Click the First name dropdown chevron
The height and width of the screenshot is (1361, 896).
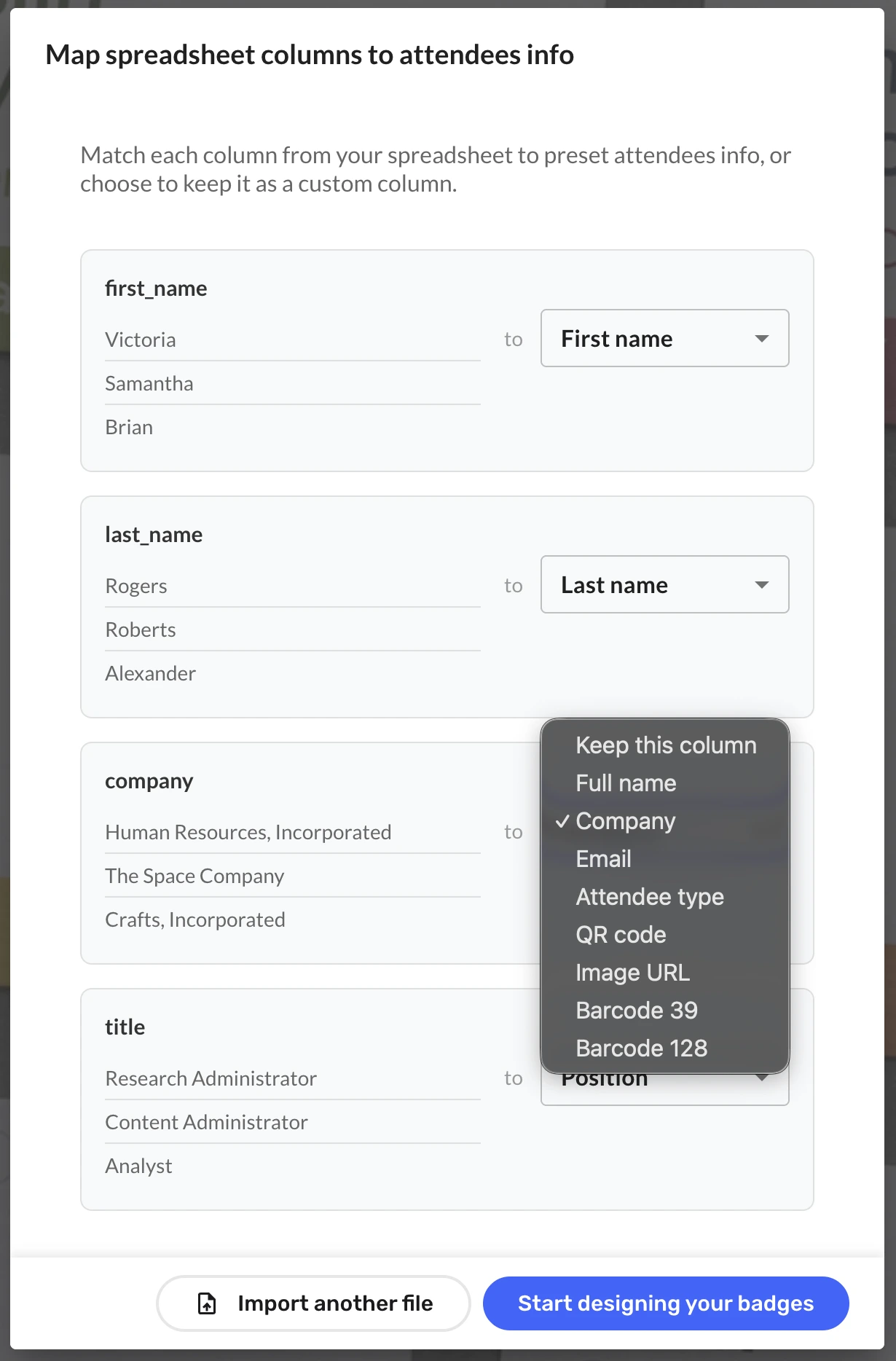pos(761,338)
